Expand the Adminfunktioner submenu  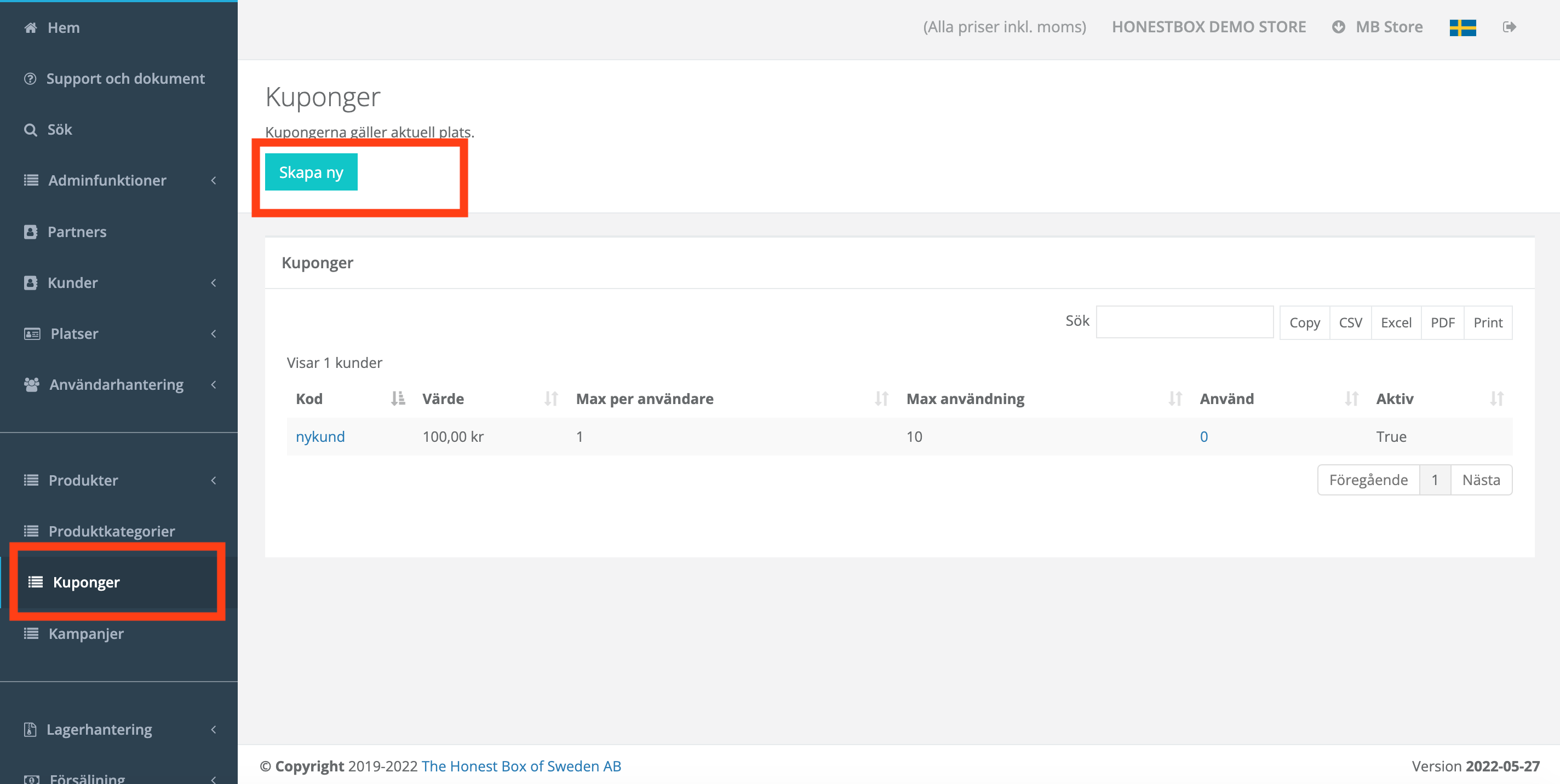coord(213,181)
